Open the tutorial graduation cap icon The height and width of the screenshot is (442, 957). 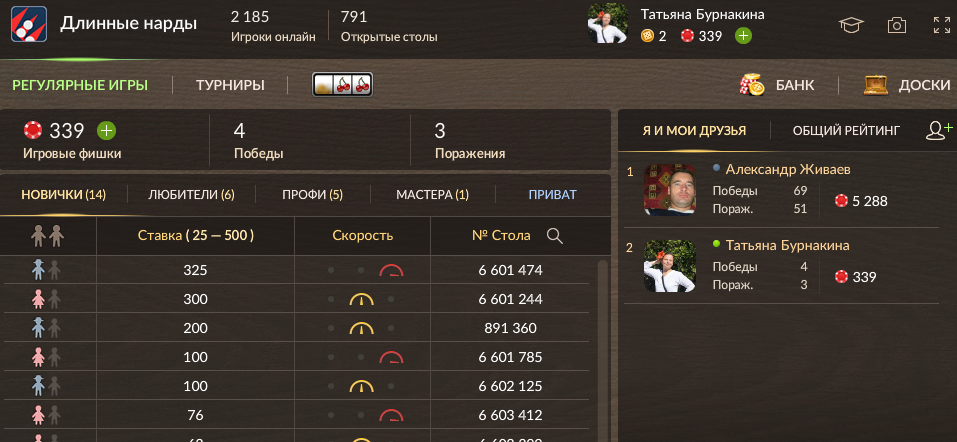click(851, 25)
